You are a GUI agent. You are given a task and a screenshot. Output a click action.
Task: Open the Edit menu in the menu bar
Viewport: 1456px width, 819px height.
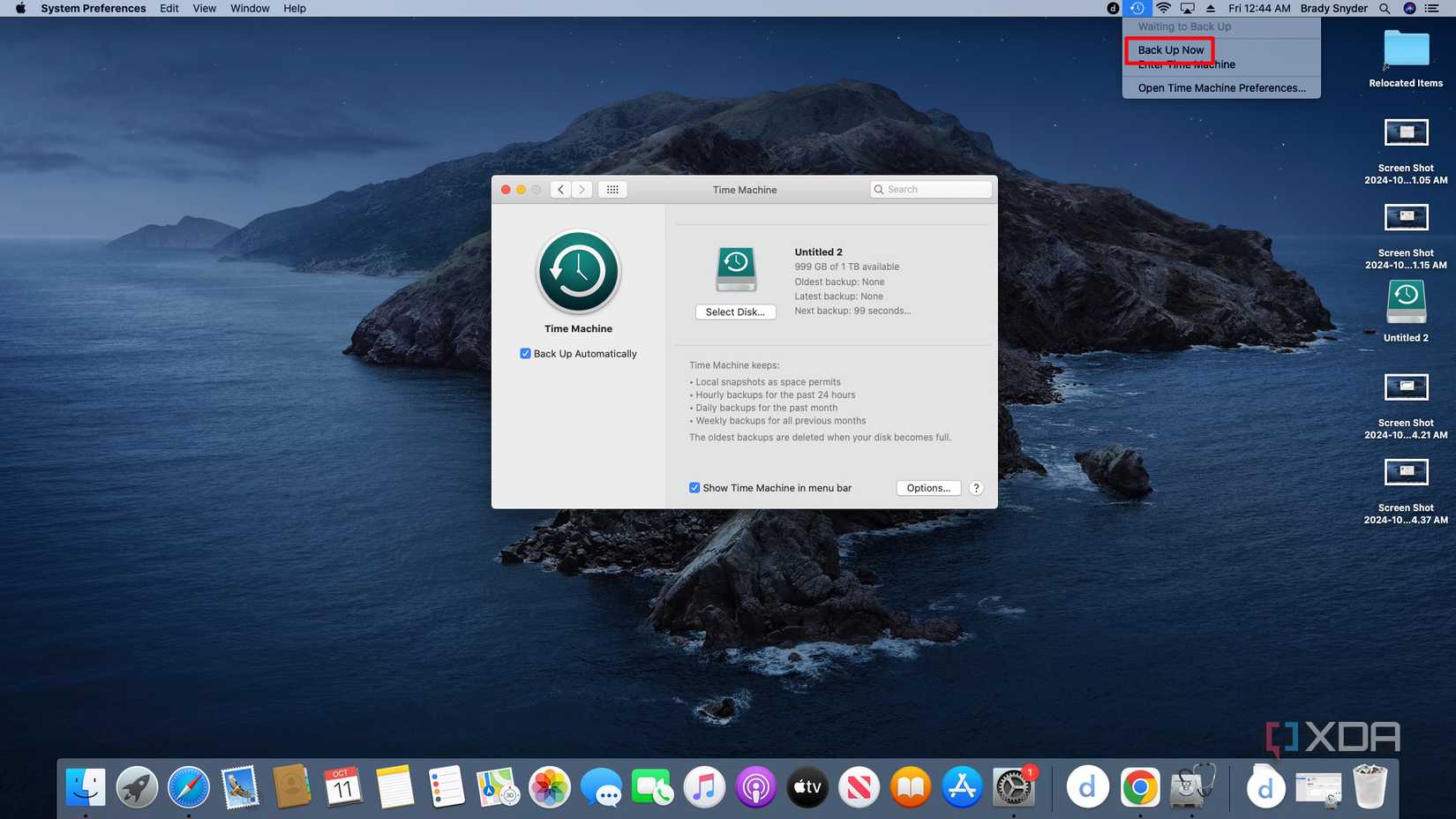[x=169, y=8]
